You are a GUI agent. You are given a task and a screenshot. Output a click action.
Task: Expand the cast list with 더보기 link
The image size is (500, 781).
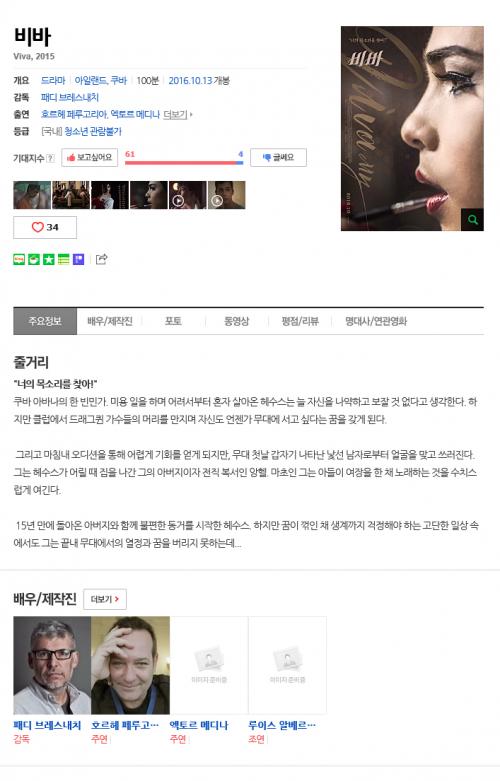tap(177, 114)
